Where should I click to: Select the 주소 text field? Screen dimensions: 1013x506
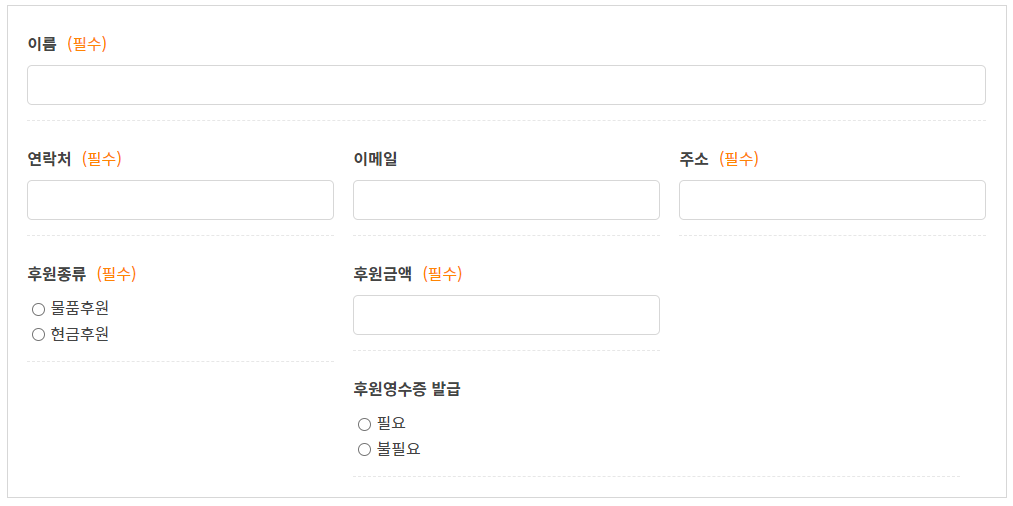click(832, 200)
